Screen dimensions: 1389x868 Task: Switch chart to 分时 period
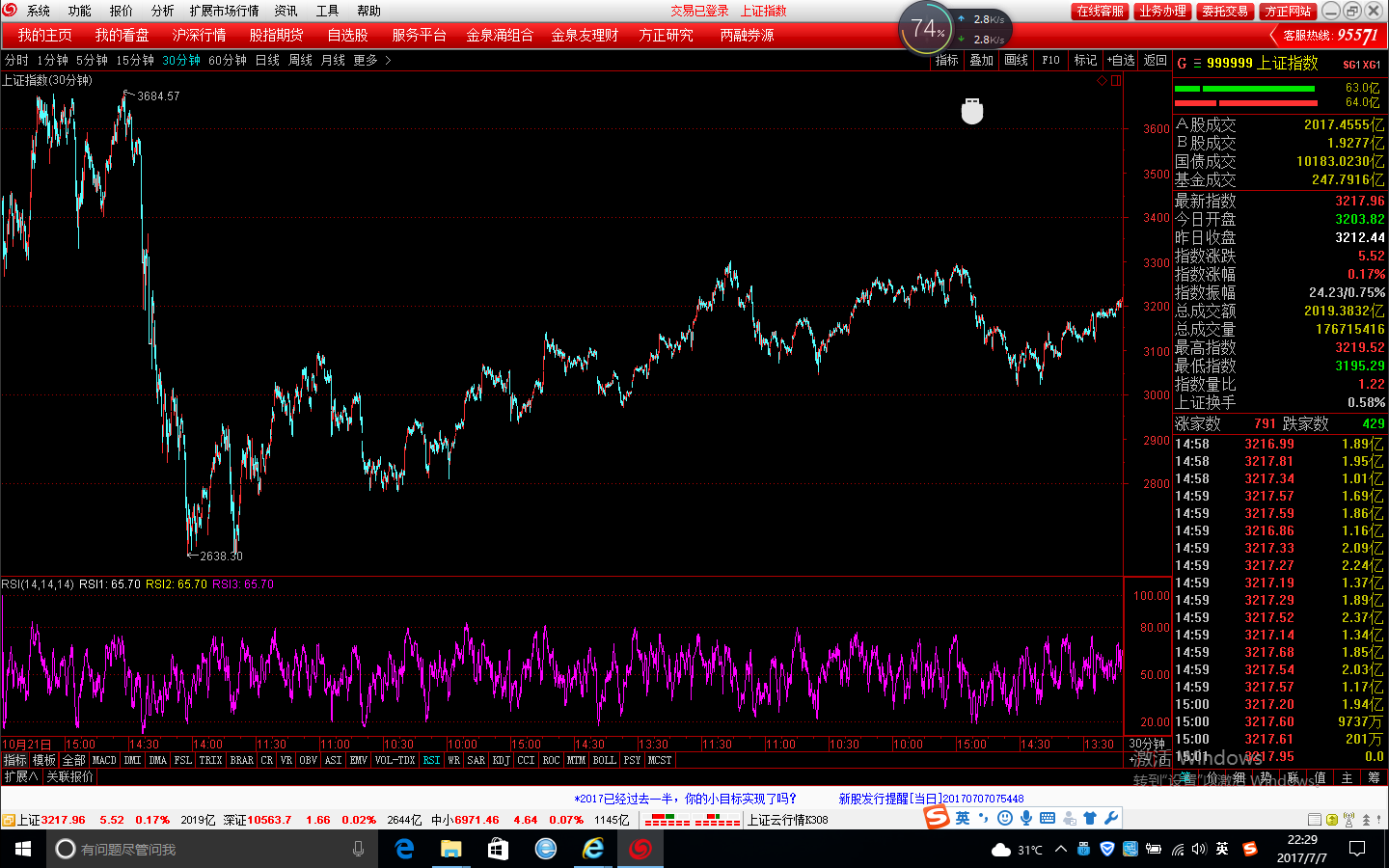16,60
